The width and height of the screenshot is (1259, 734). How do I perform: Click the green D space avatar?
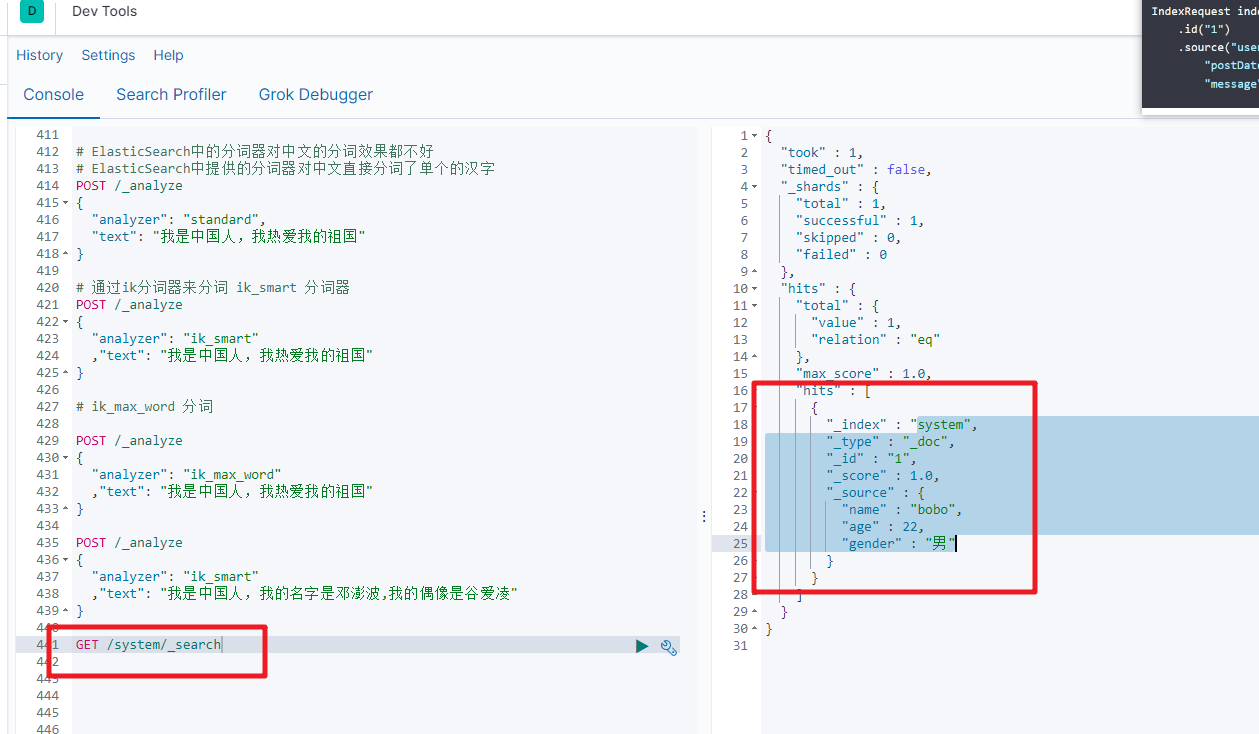point(32,11)
